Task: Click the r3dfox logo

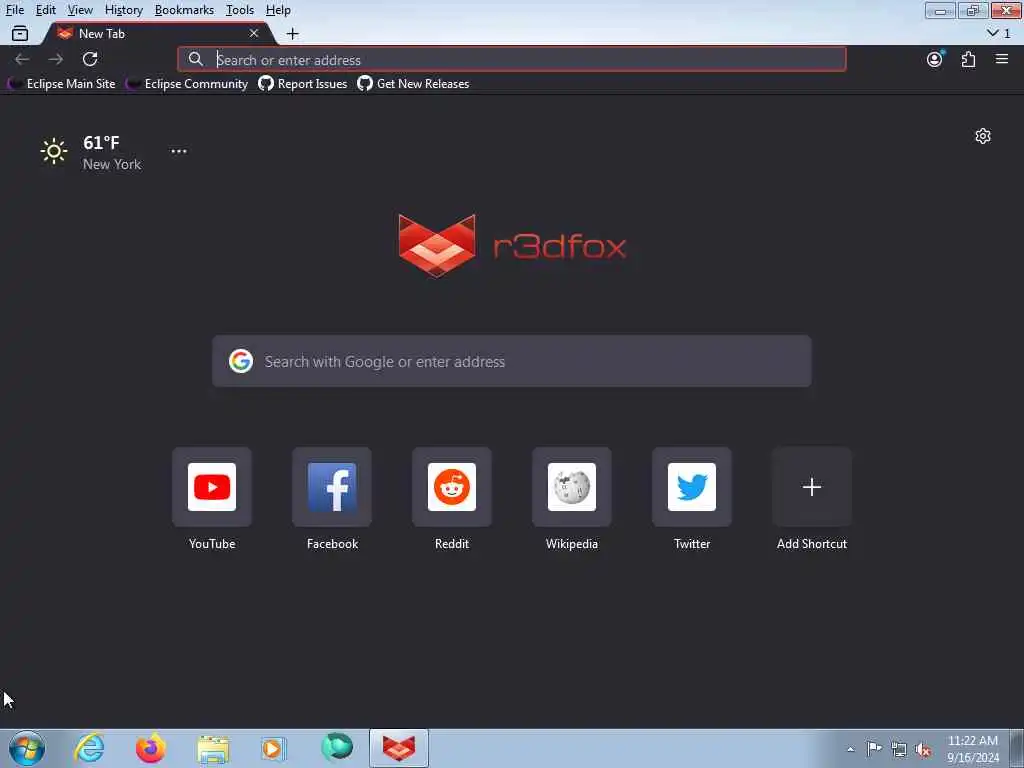Action: point(512,246)
